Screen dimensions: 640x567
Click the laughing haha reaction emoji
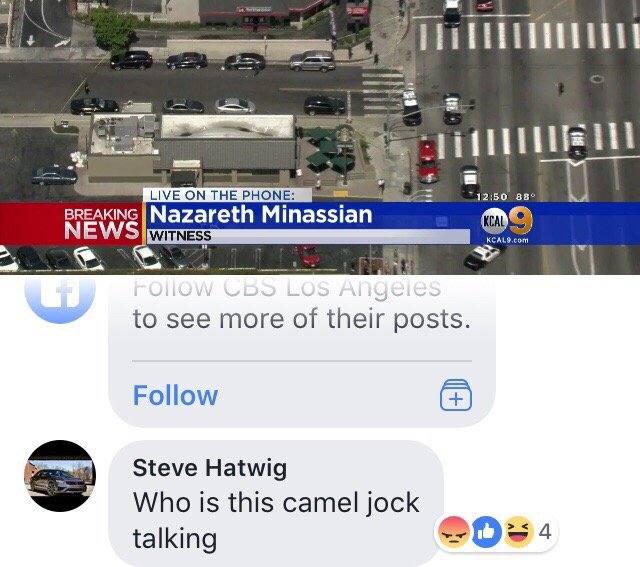click(519, 531)
